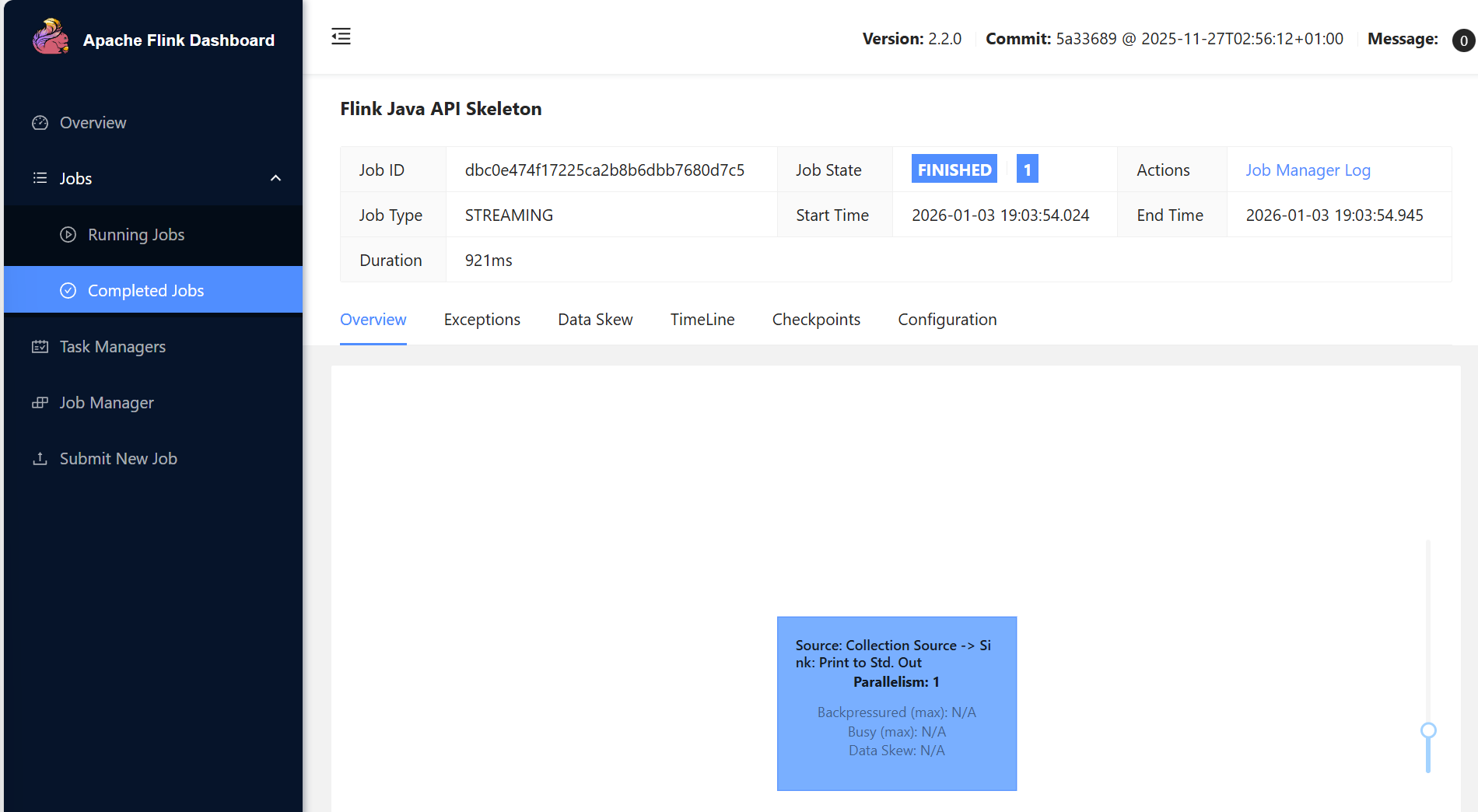Click Data Skew: N/A in graph node
This screenshot has height=812, width=1478.
(896, 751)
